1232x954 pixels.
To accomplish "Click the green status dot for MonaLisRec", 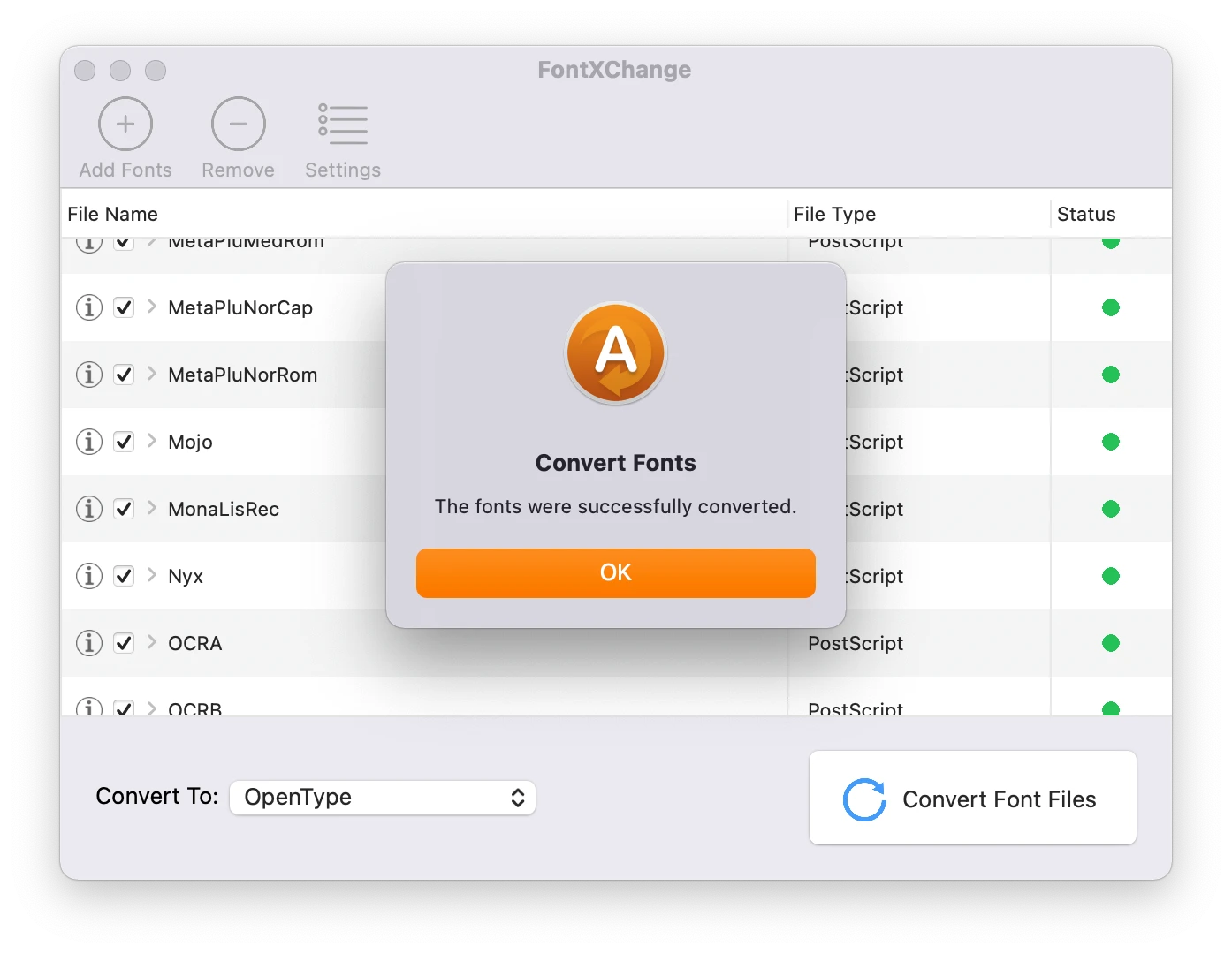I will click(x=1111, y=509).
